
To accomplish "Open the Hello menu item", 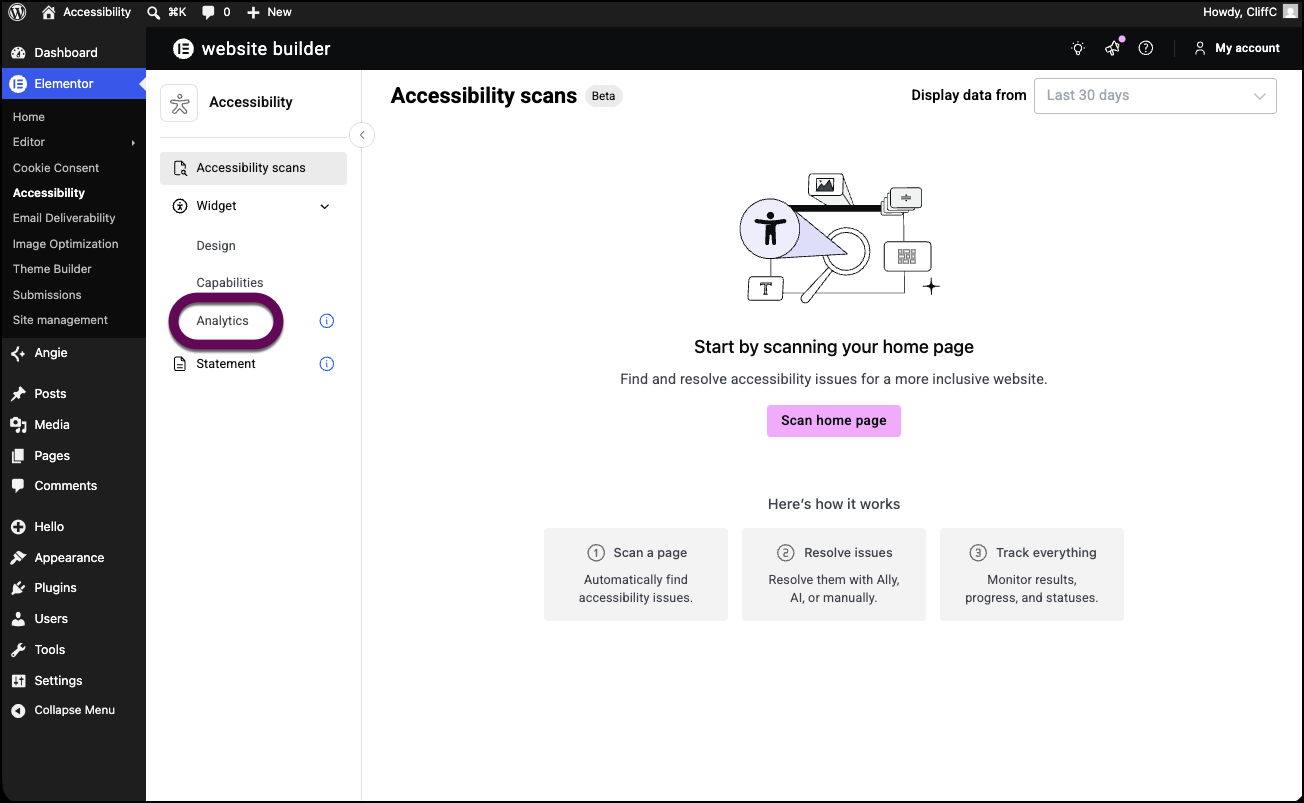I will [74, 527].
